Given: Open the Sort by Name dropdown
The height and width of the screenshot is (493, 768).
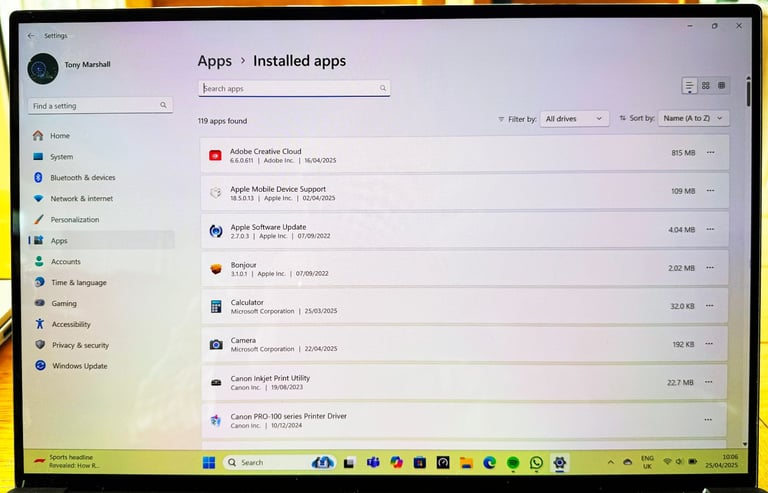Looking at the screenshot, I should tap(693, 118).
